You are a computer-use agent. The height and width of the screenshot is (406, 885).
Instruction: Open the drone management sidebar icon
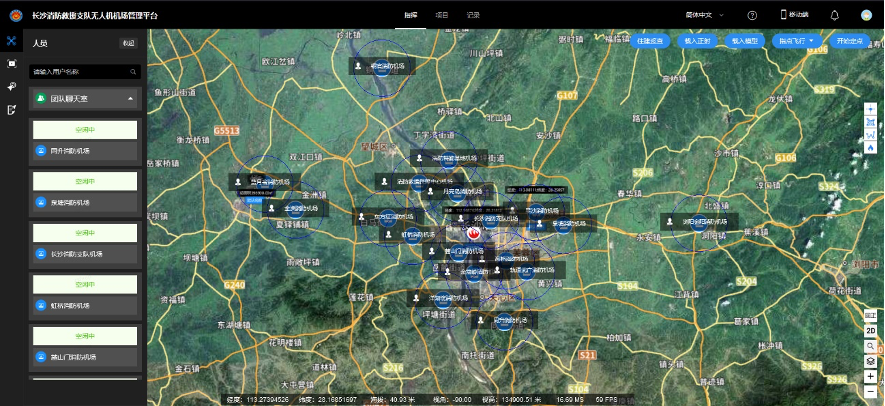coord(11,41)
